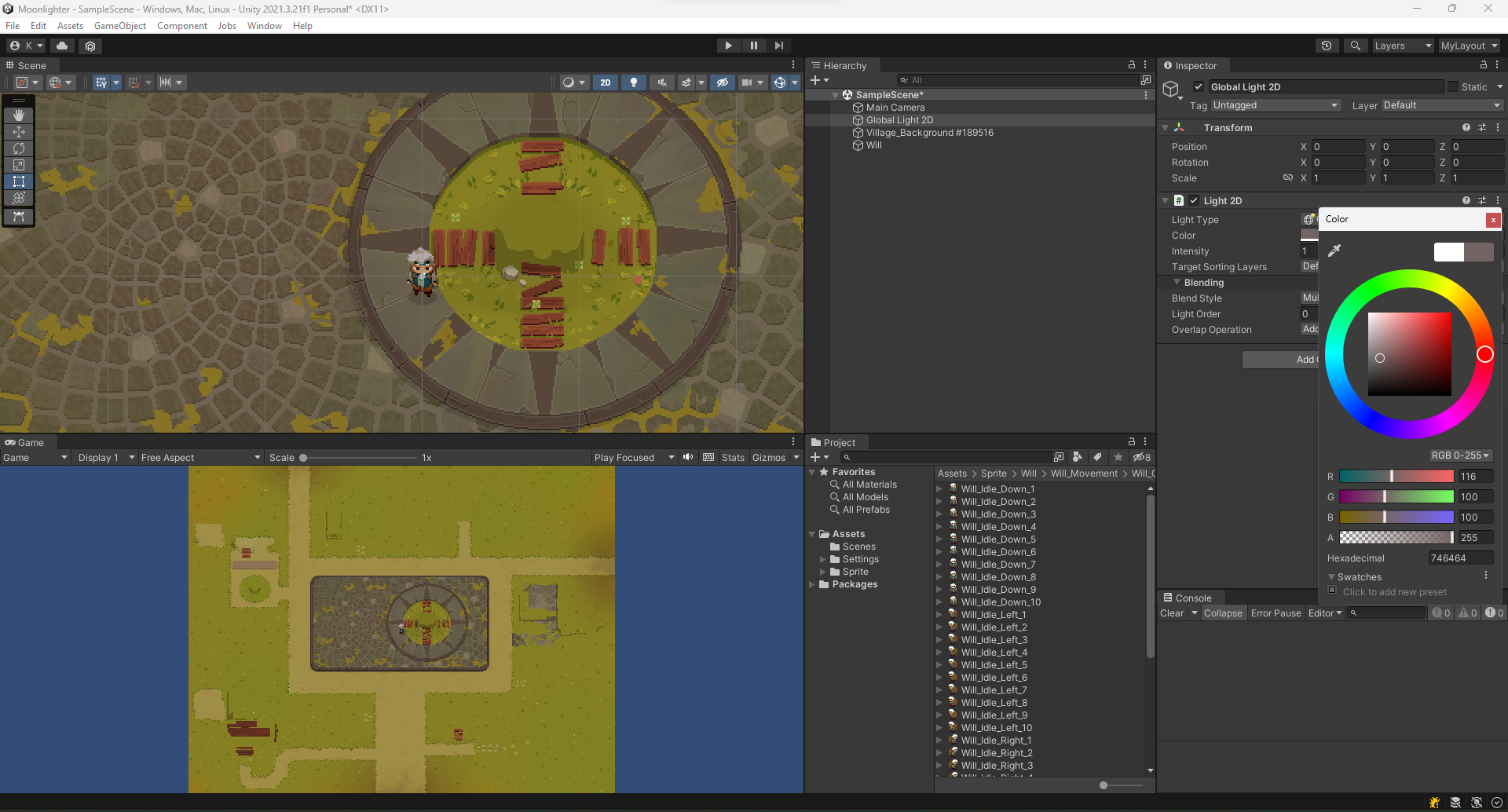1508x812 pixels.
Task: Toggle Console Error Pause button
Action: click(1276, 613)
